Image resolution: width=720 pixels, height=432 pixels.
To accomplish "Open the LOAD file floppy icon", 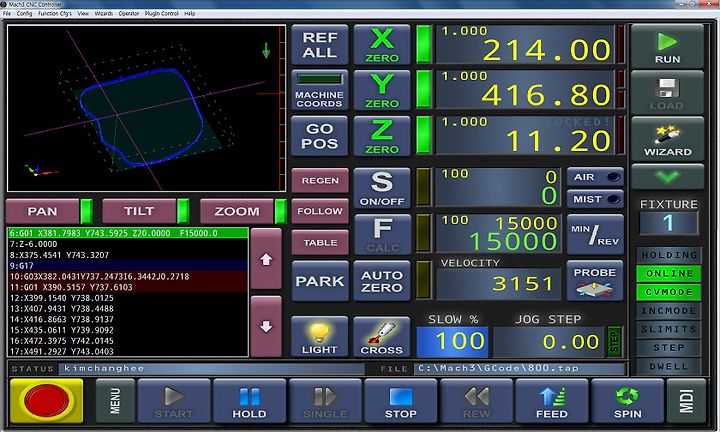I will pos(667,93).
